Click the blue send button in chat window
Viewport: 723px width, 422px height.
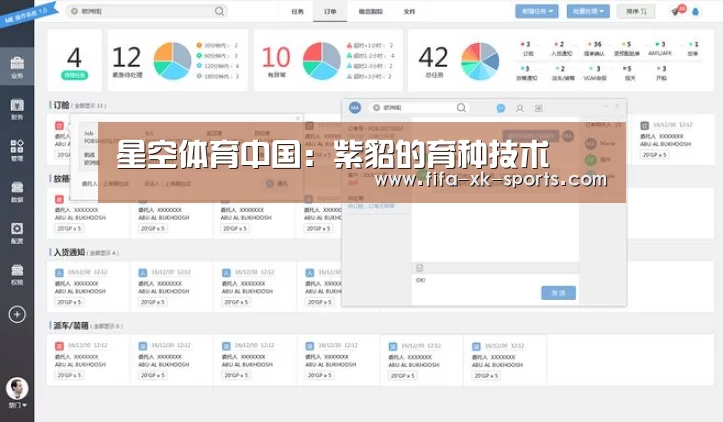tap(558, 293)
